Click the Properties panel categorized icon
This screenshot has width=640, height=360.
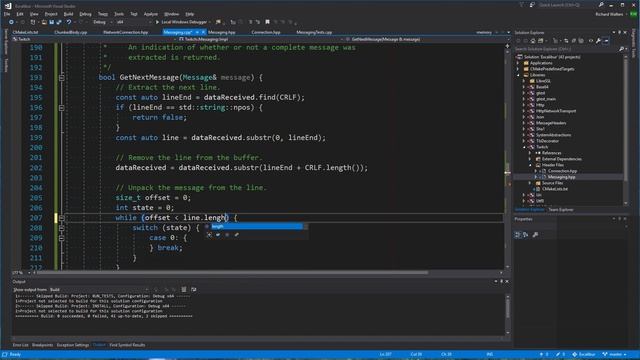(x=518, y=235)
